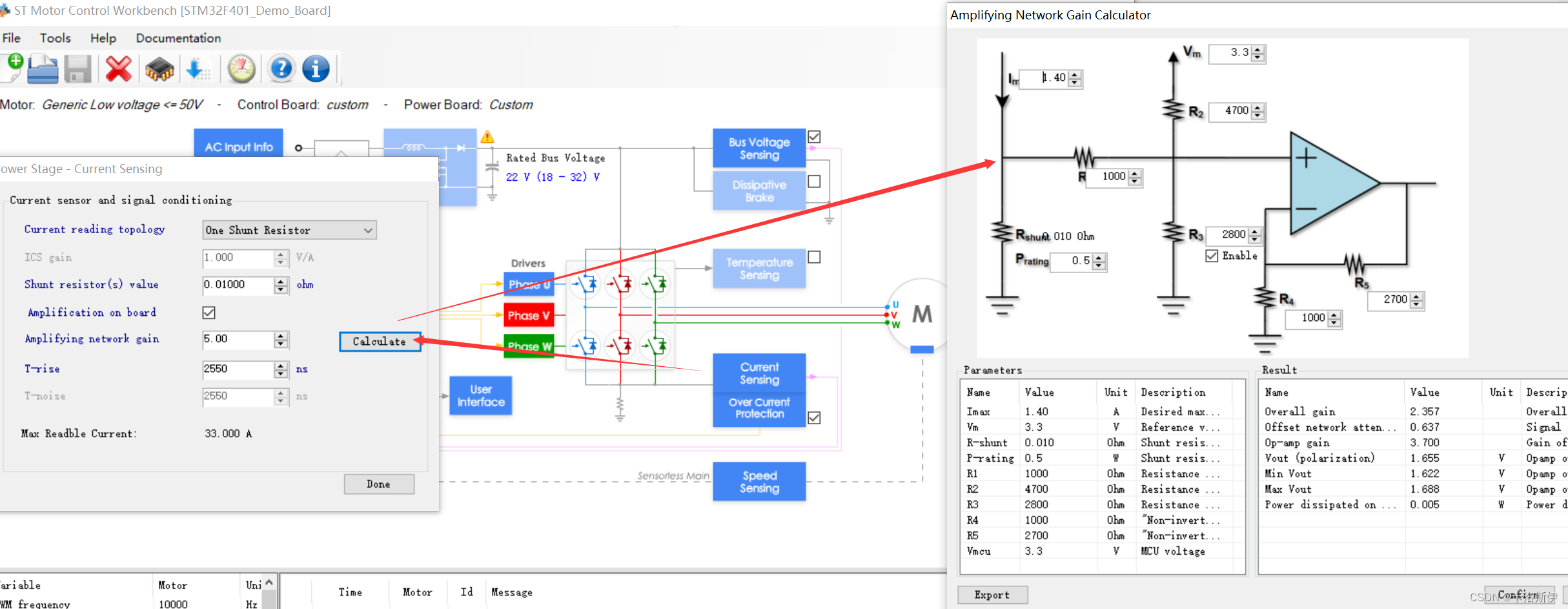The height and width of the screenshot is (609, 1568).
Task: Click the Done button
Action: click(379, 484)
